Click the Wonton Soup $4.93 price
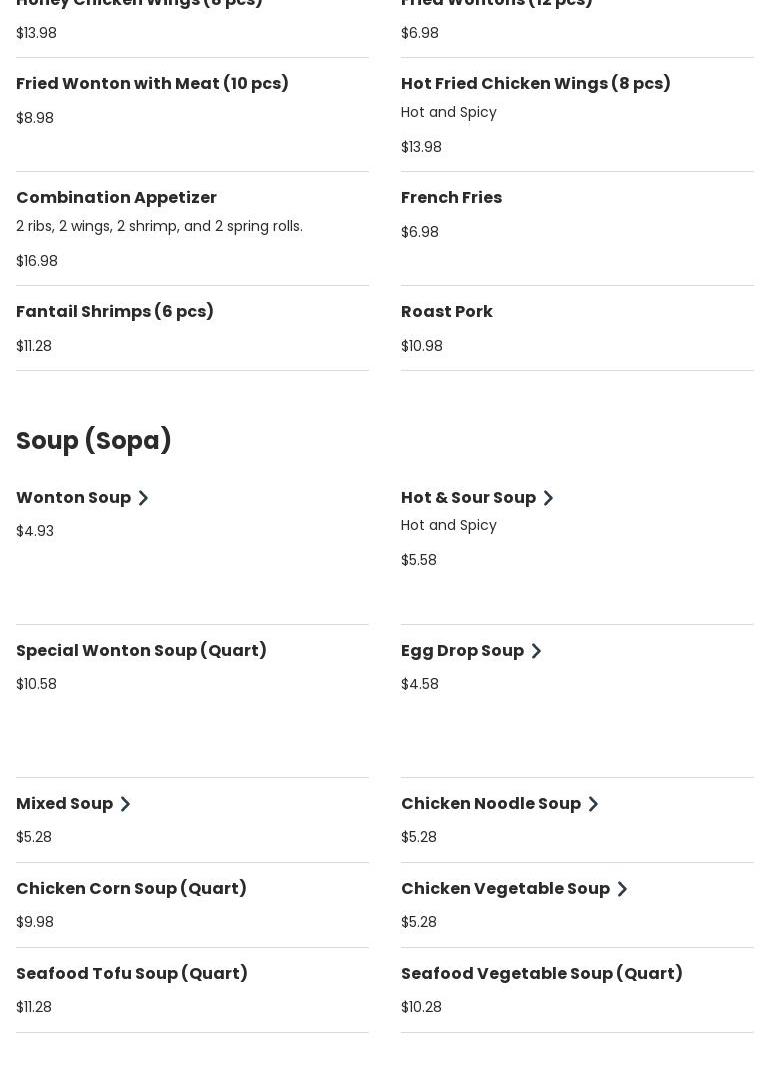 [35, 531]
